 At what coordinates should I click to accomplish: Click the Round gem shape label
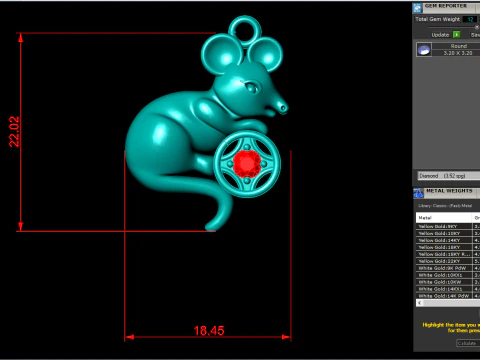459,46
